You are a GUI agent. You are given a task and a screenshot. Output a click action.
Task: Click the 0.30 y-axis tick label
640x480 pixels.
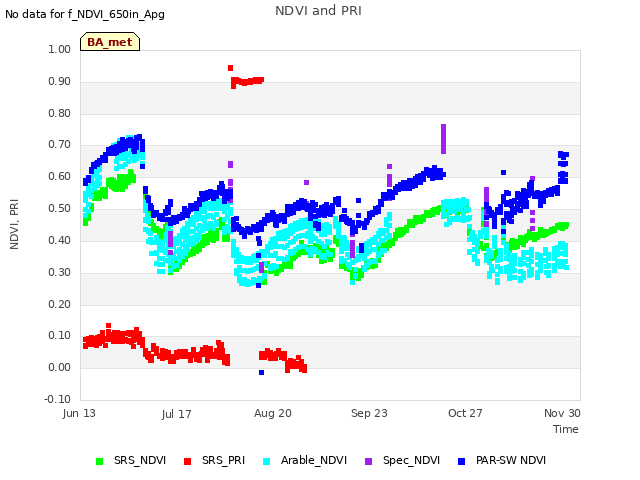[x=60, y=272]
